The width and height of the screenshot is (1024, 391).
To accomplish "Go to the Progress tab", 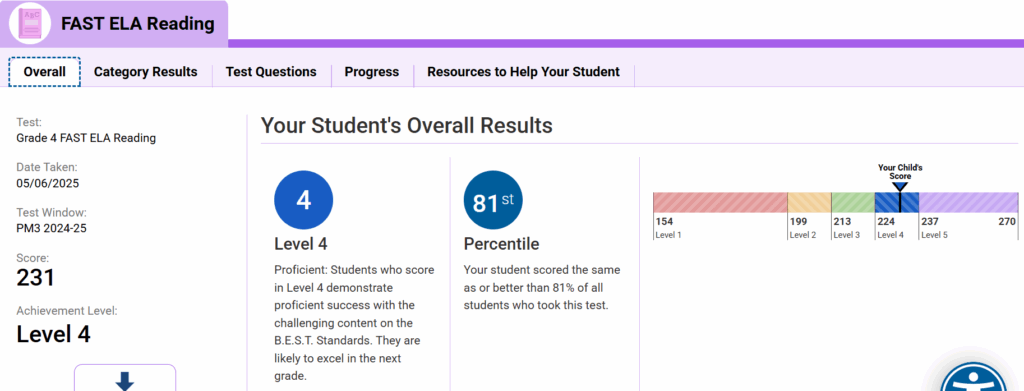I will (x=372, y=72).
